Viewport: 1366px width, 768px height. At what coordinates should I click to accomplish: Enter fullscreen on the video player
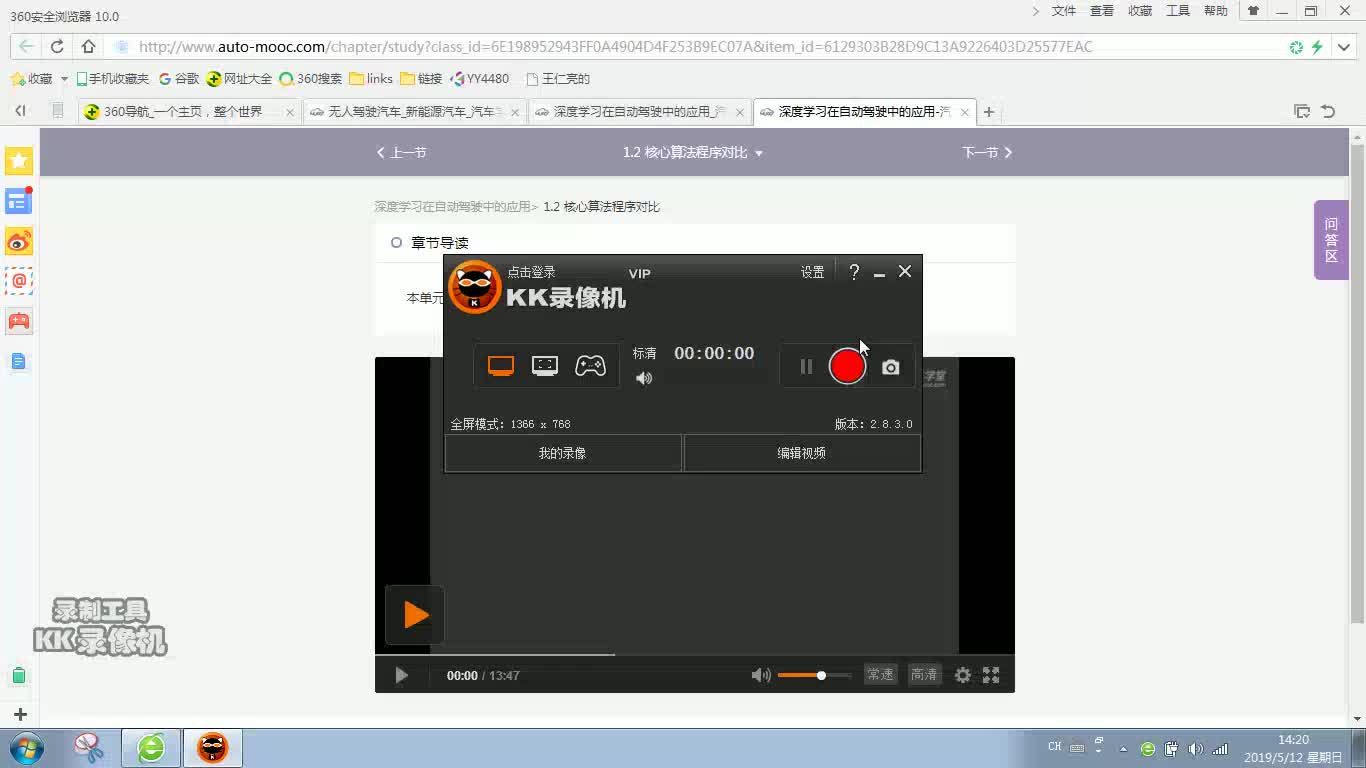991,675
